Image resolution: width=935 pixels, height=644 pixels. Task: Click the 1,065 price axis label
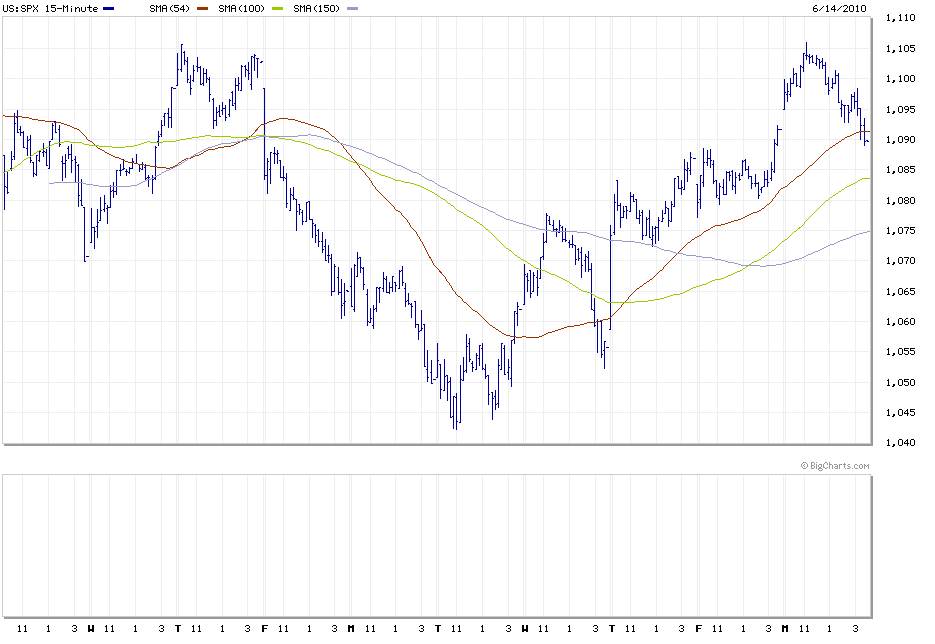(x=900, y=291)
